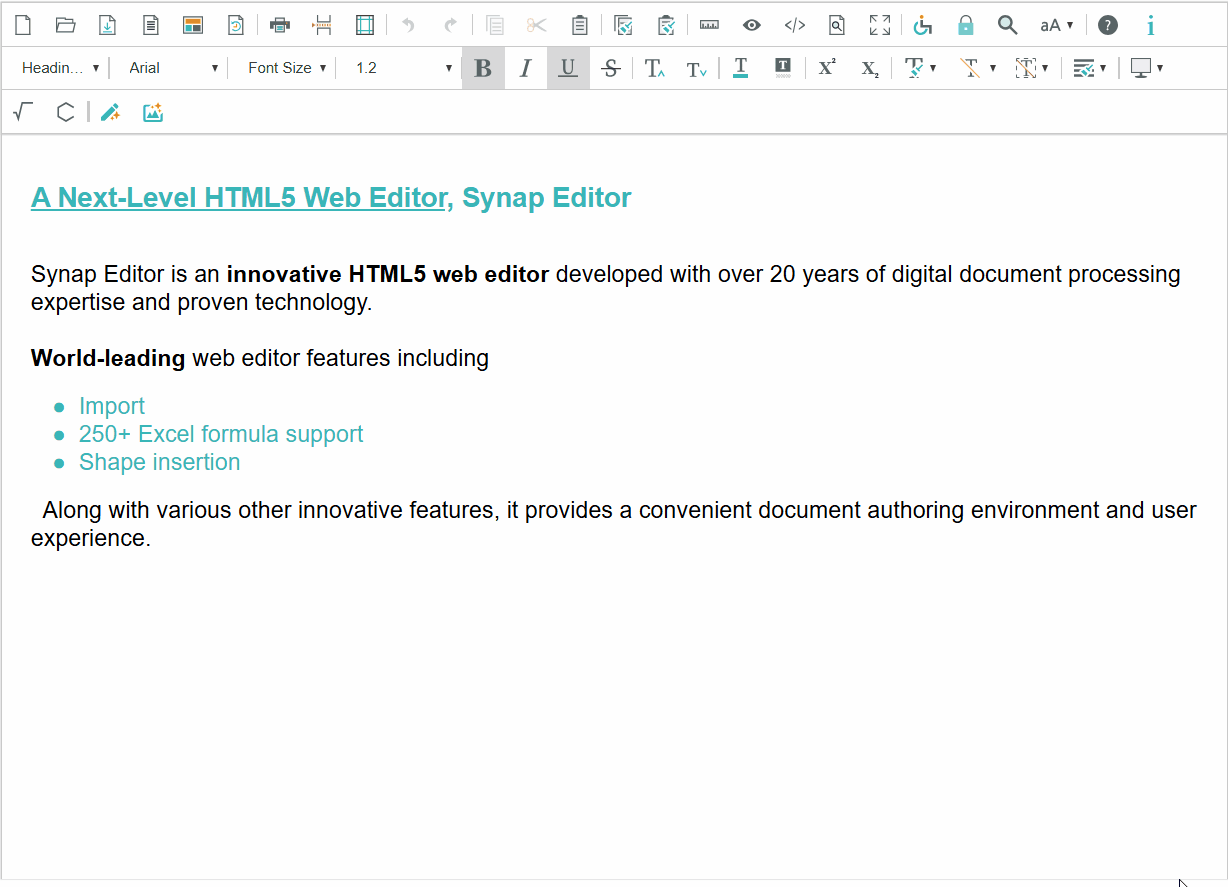Click the 'Synap Editor' heading text

pos(547,198)
